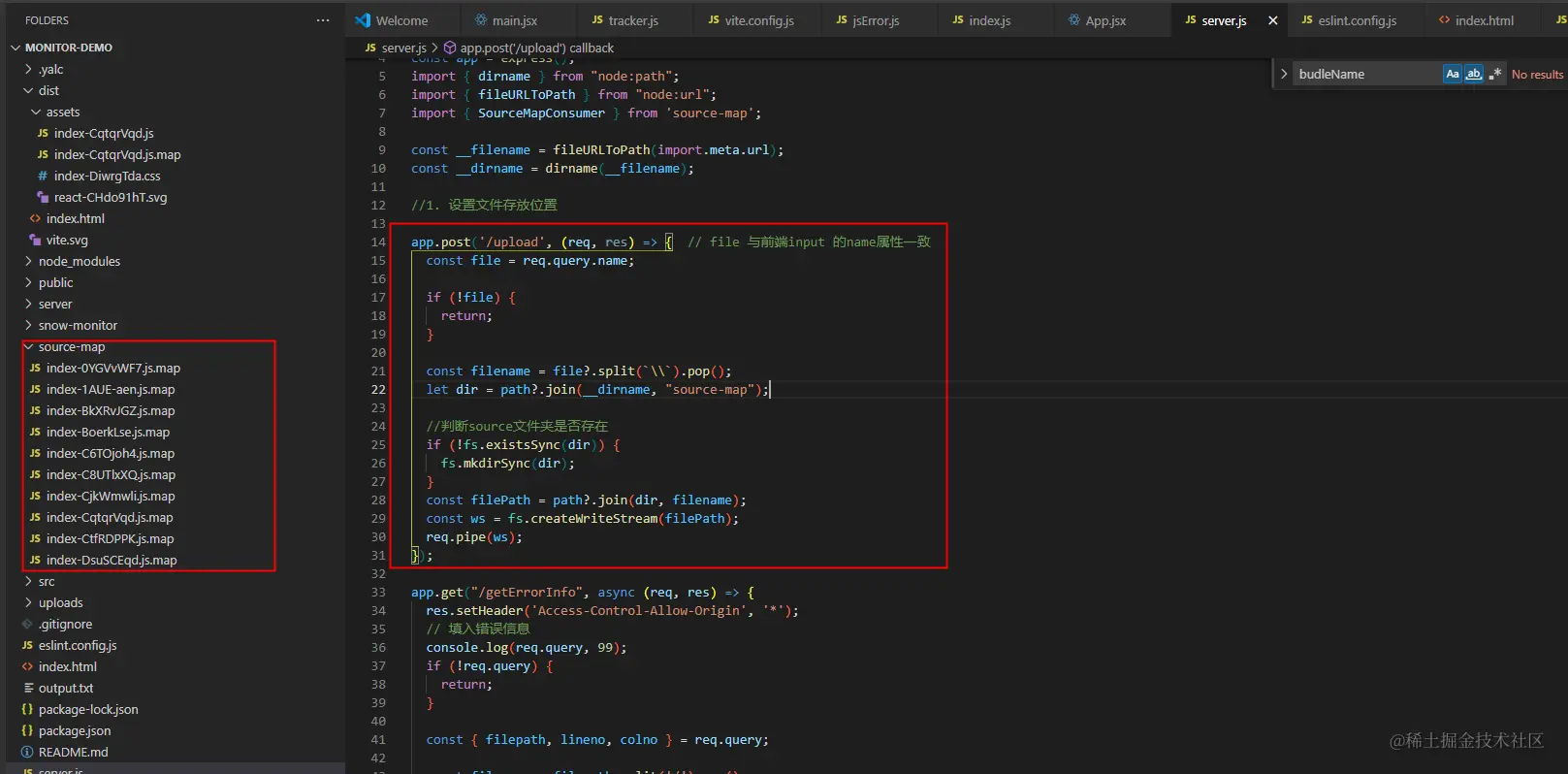Click the folders panel more-actions ellipsis
This screenshot has width=1568, height=774.
(x=323, y=20)
